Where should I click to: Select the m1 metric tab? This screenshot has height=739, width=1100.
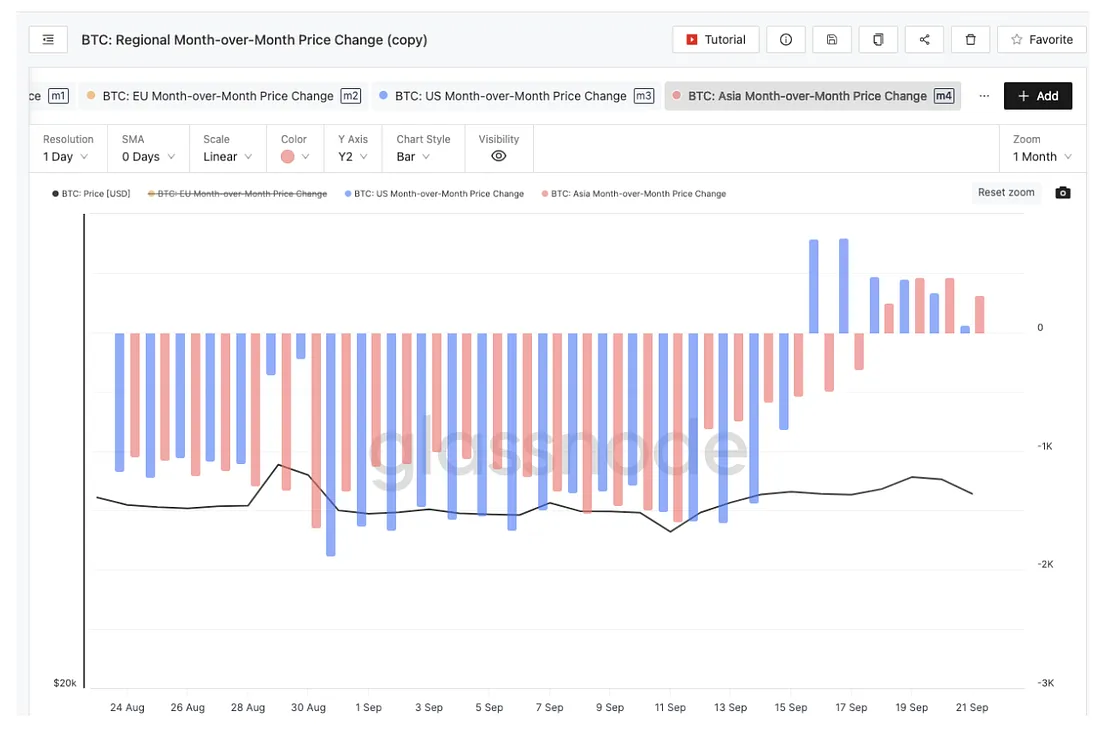[49, 96]
